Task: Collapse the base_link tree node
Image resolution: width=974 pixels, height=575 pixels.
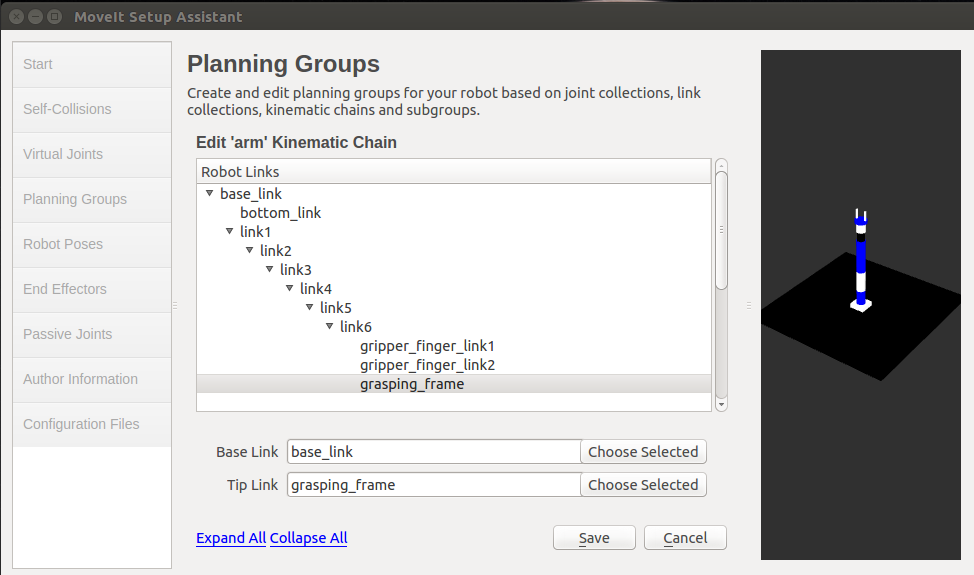Action: [209, 194]
